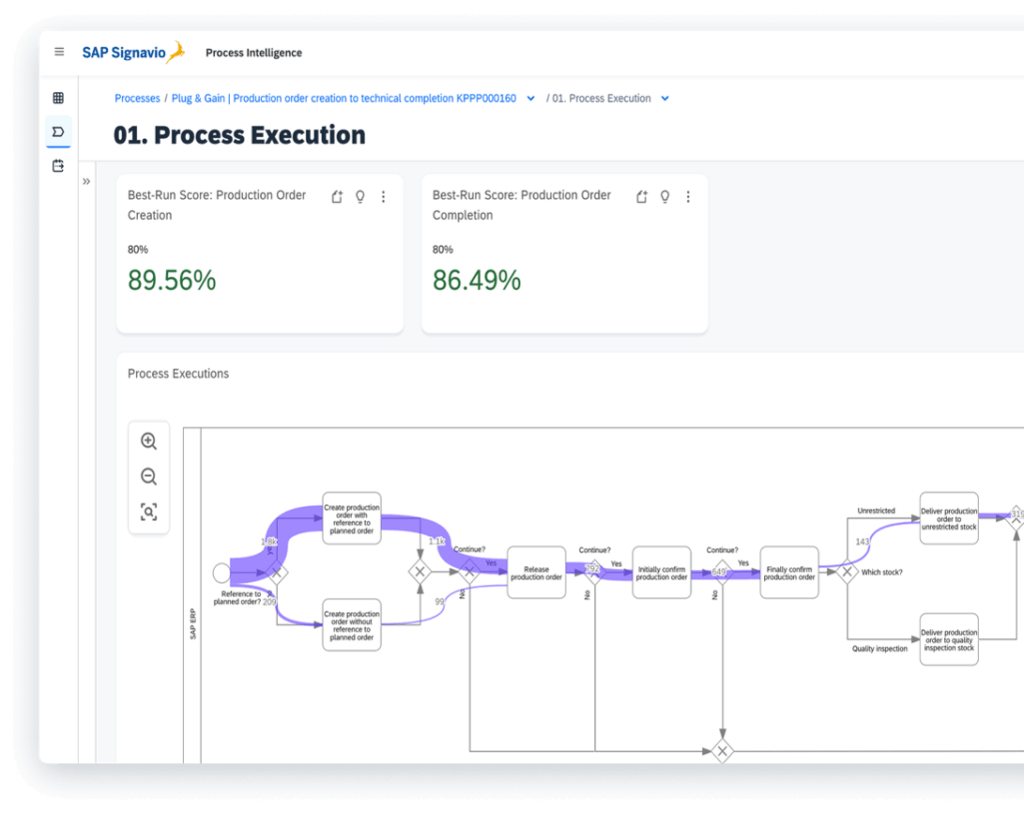Viewport: 1024px width, 813px height.
Task: Select the Release production order task node
Action: (x=537, y=570)
